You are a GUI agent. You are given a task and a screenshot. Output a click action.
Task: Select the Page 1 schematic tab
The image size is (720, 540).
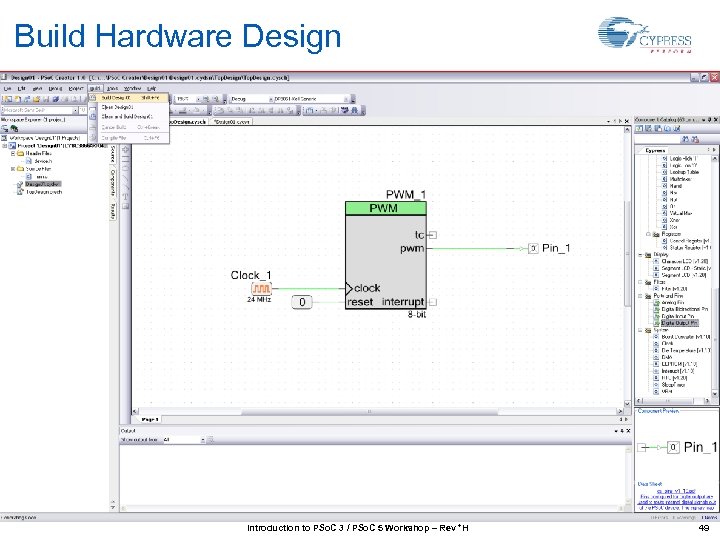tap(150, 419)
